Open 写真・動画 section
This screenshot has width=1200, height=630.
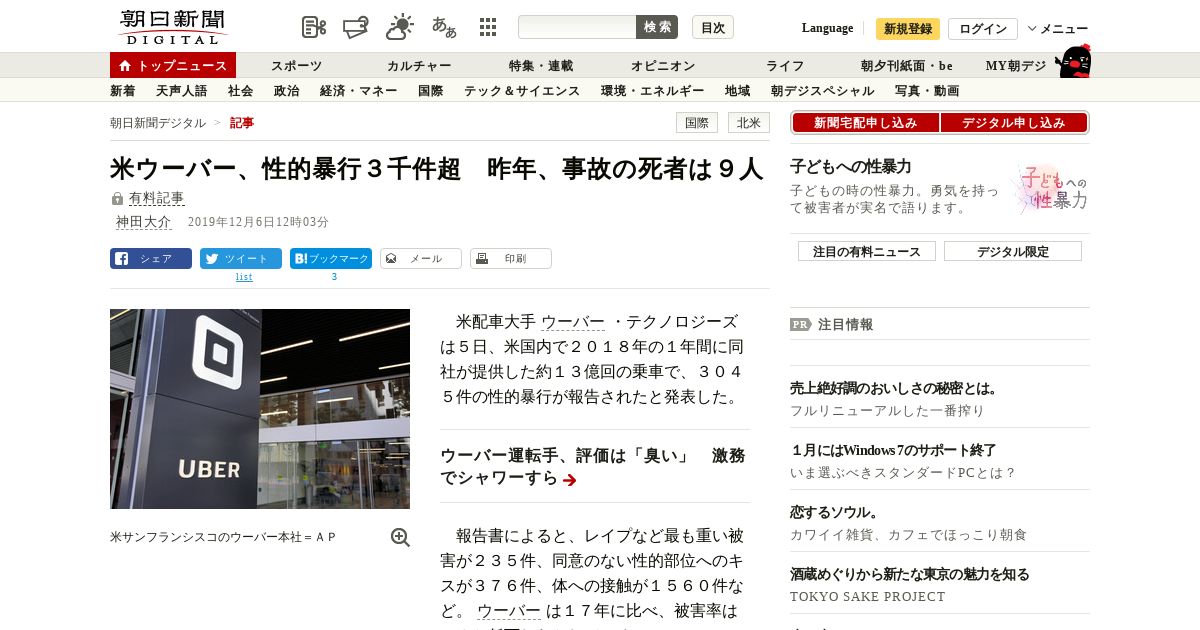tap(927, 91)
